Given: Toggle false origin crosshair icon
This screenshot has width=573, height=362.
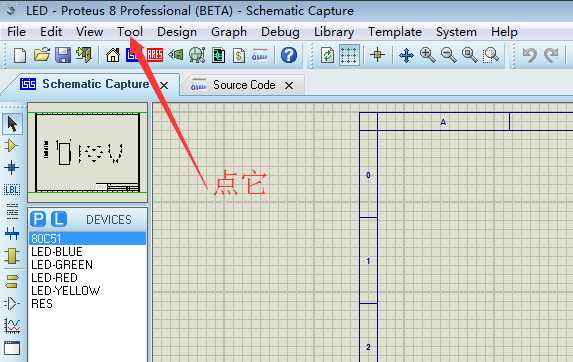Looking at the screenshot, I should (377, 56).
